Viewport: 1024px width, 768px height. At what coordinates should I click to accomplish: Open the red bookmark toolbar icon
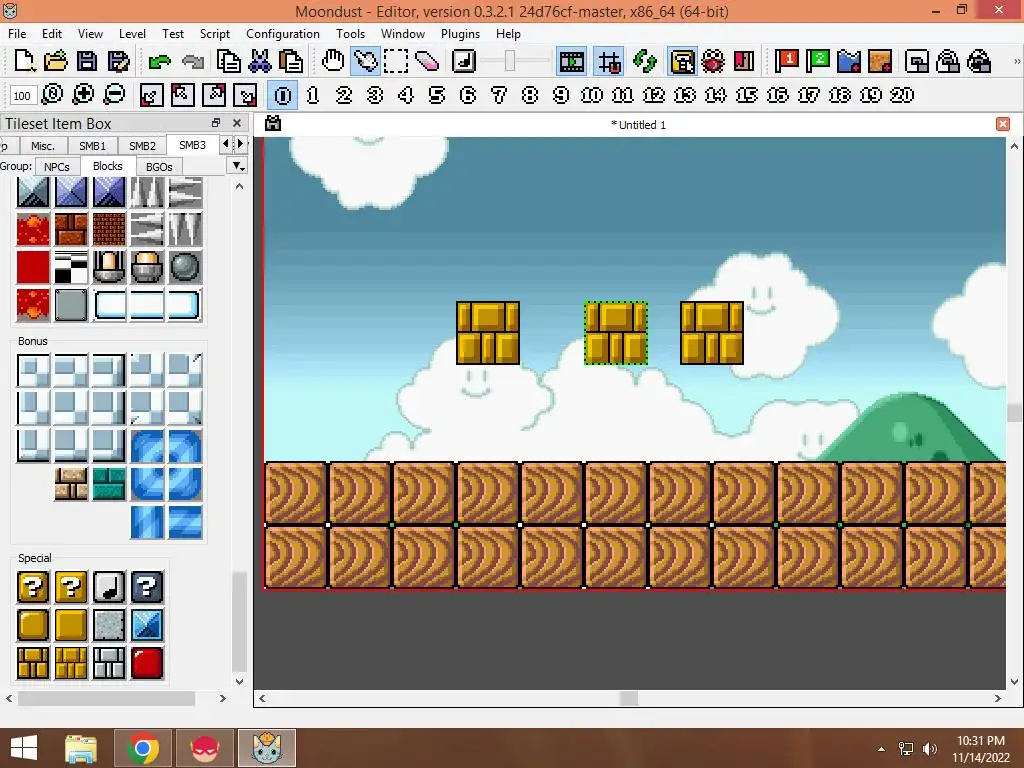coord(744,61)
